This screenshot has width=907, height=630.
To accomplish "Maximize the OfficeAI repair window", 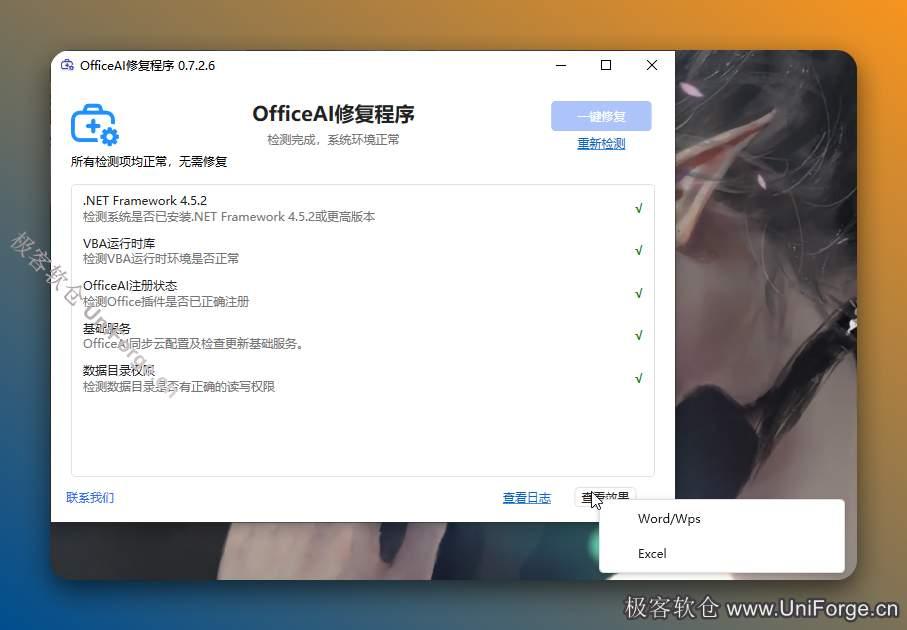I will [x=606, y=65].
